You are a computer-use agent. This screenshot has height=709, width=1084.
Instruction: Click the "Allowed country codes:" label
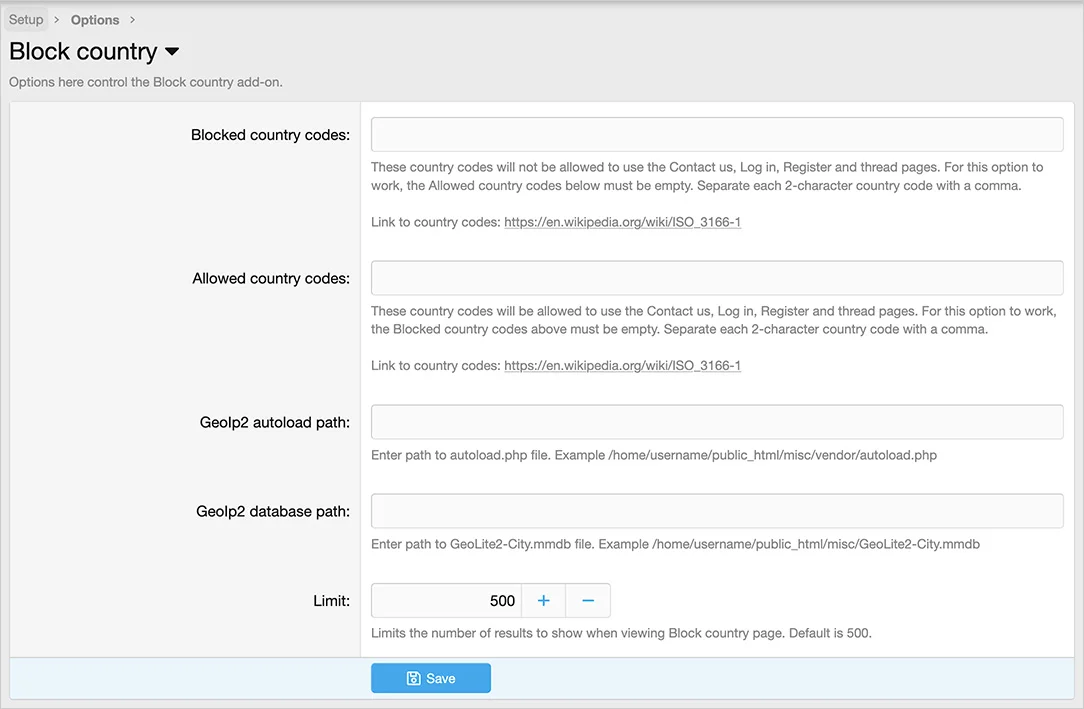click(x=270, y=279)
